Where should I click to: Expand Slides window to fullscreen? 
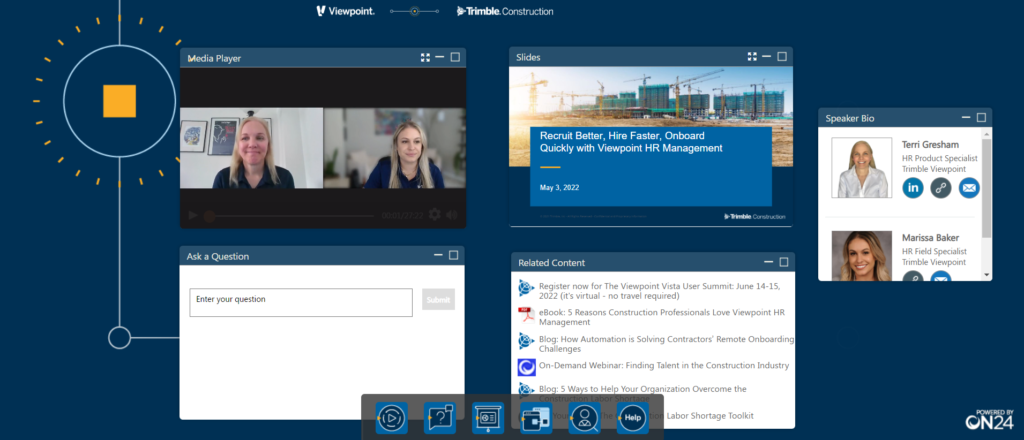point(752,57)
